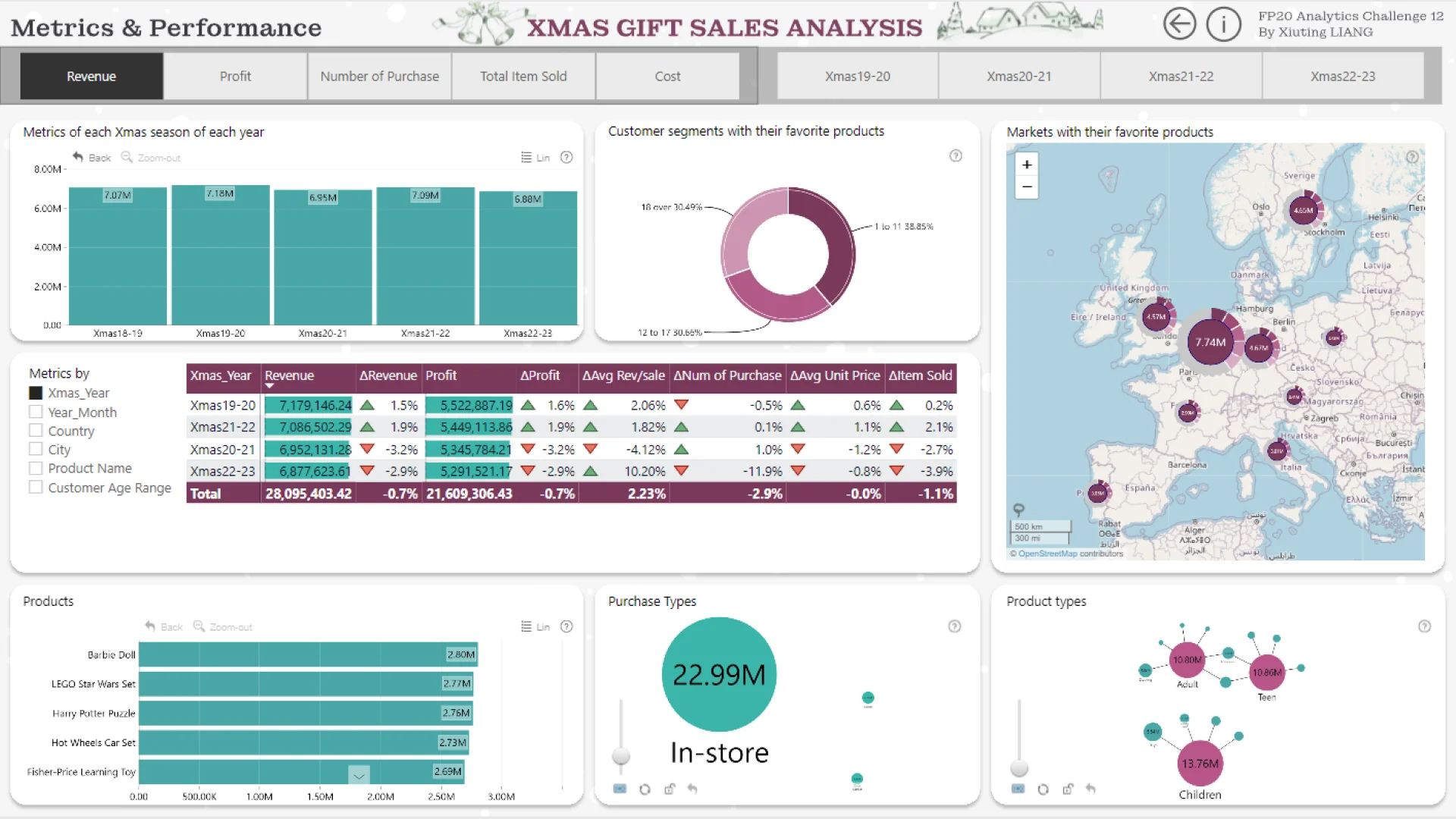
Task: Open the info circle icon in header
Action: [x=1223, y=24]
